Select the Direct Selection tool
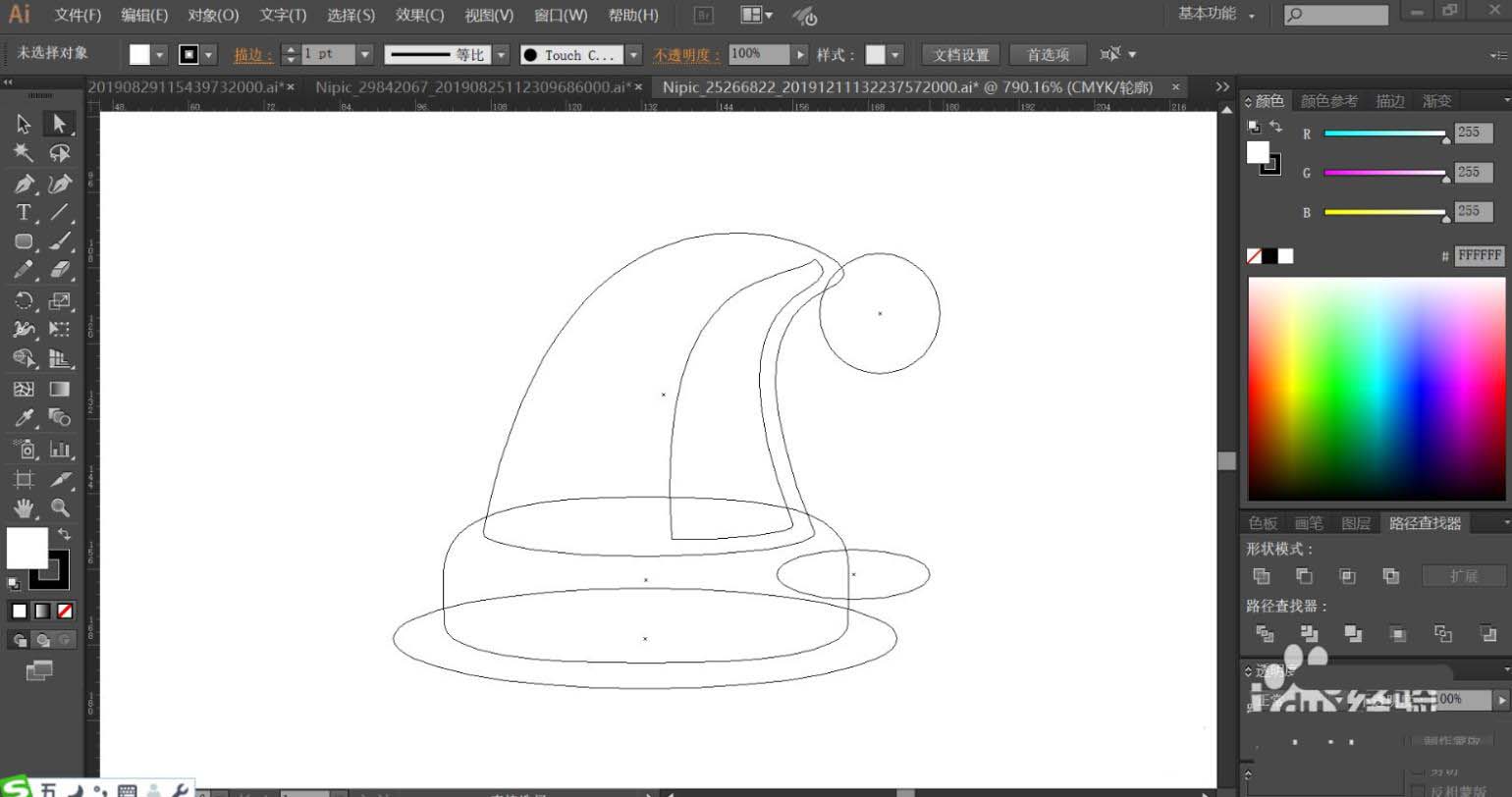Image resolution: width=1512 pixels, height=797 pixels. coord(60,124)
